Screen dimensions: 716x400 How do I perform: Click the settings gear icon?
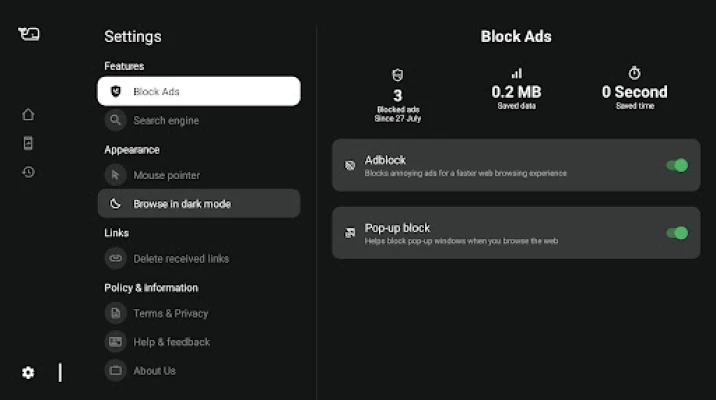pos(28,372)
